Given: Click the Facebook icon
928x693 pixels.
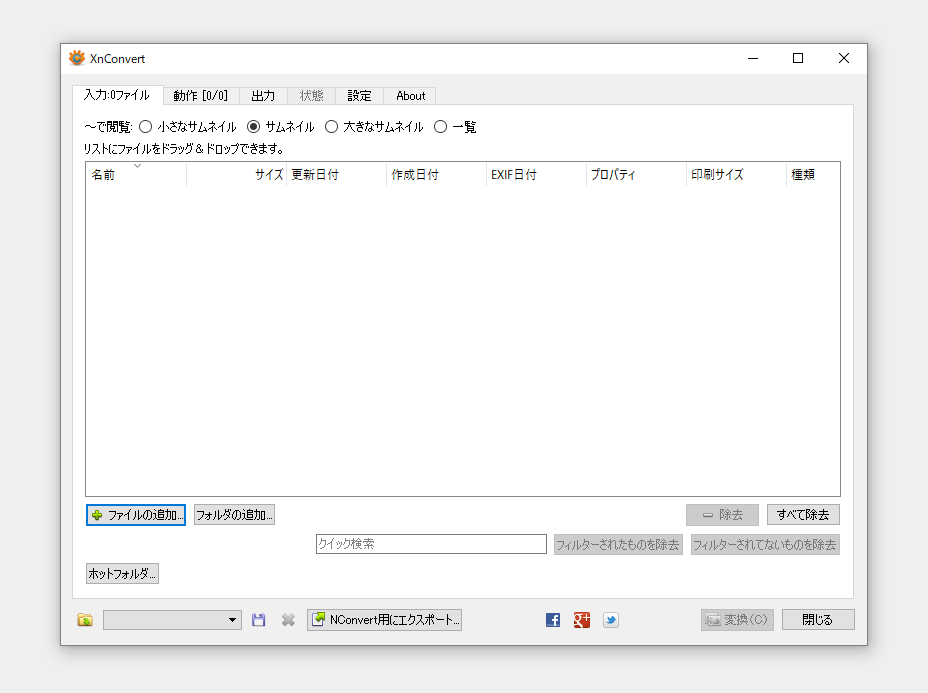Looking at the screenshot, I should point(553,620).
